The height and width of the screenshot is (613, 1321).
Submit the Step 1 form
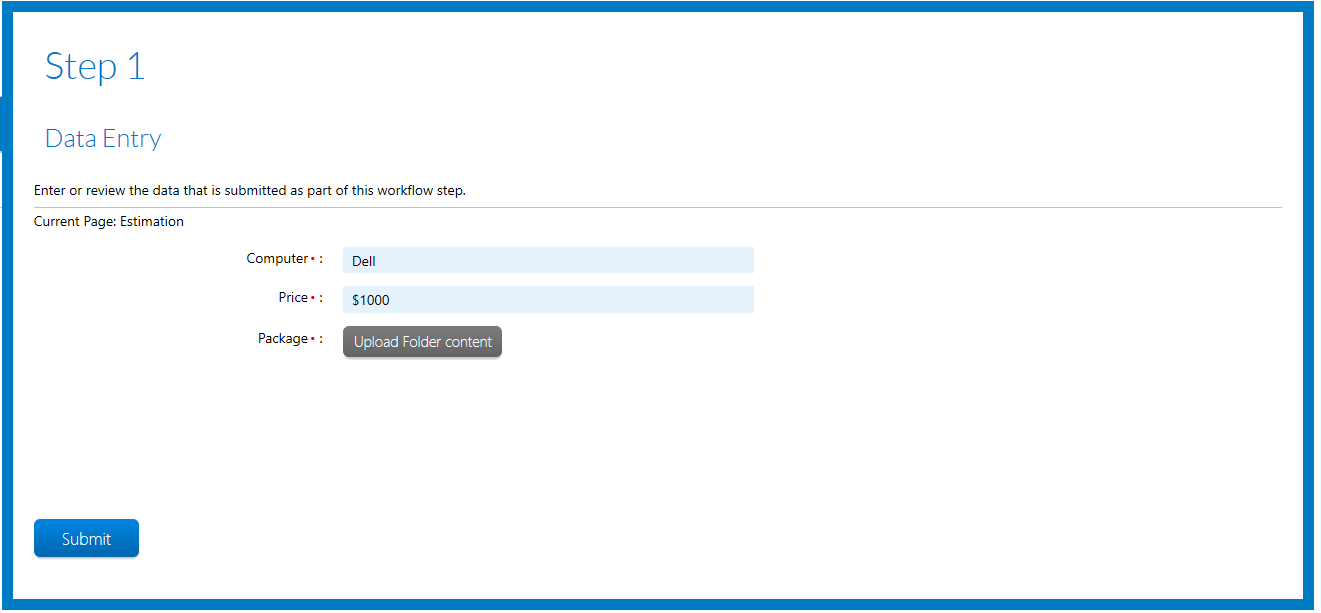tap(86, 538)
